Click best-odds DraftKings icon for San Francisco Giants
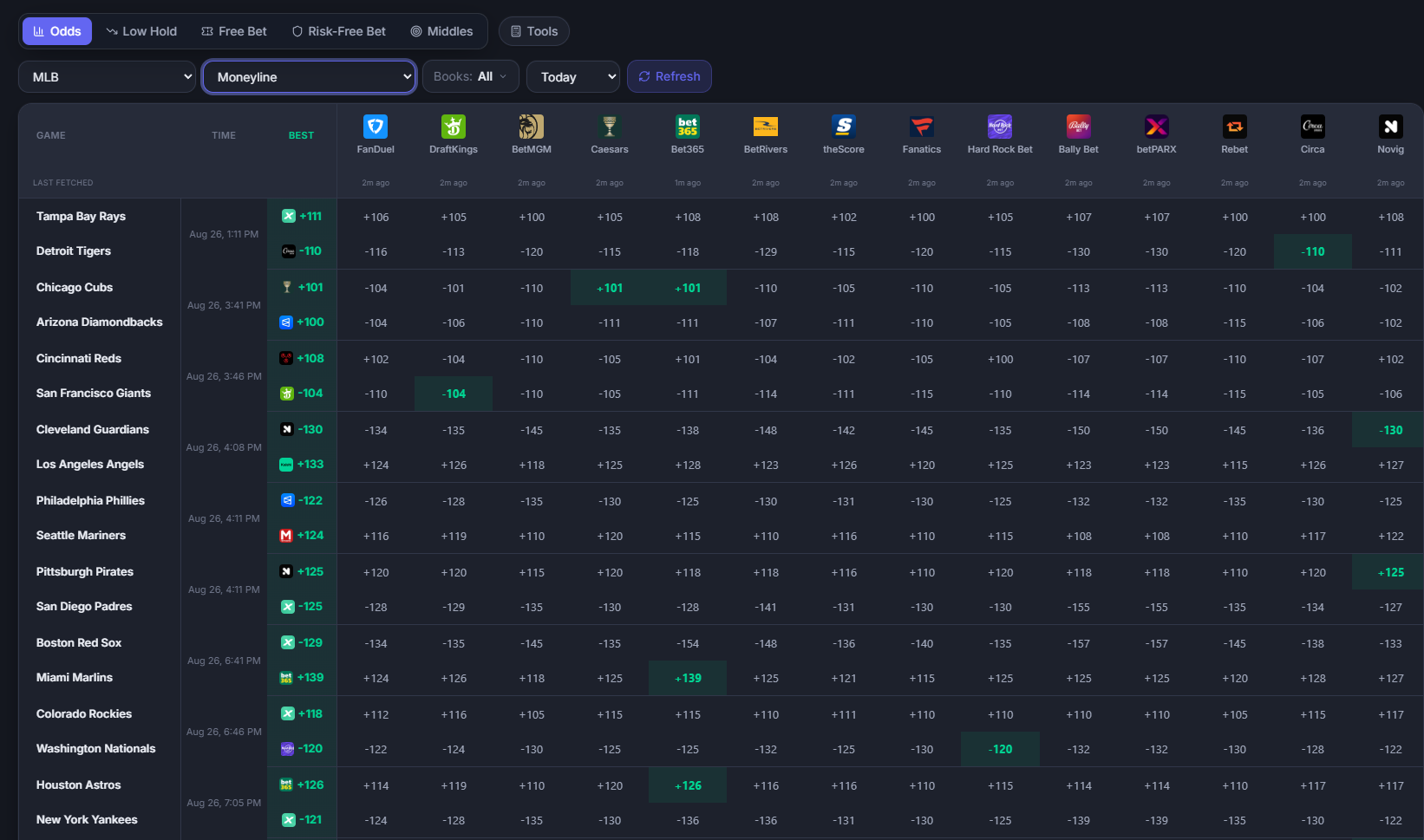 [287, 393]
